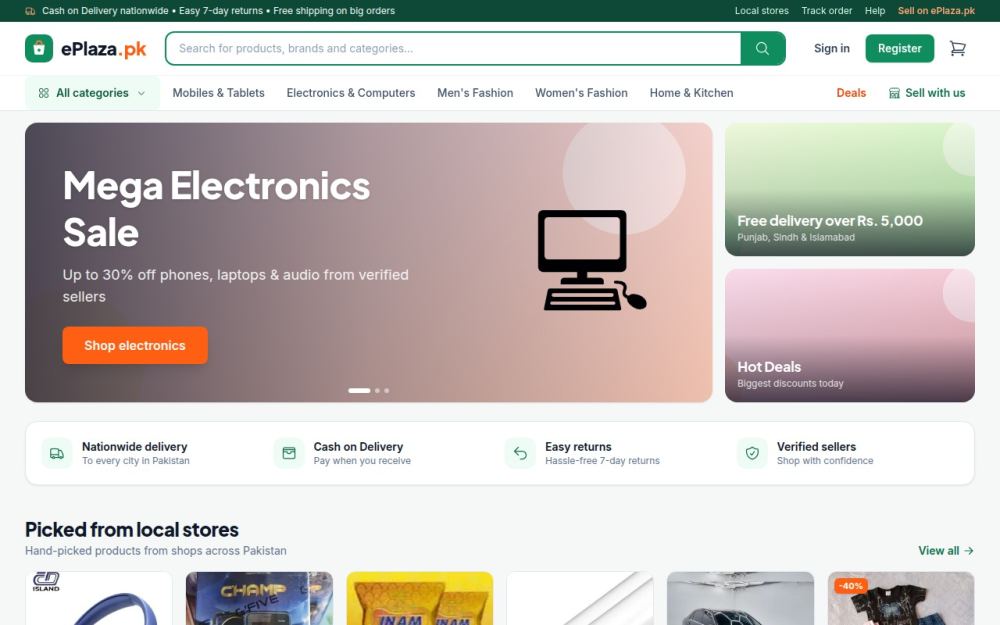Click the Nationwide delivery truck icon
This screenshot has height=625, width=1000.
(57, 453)
